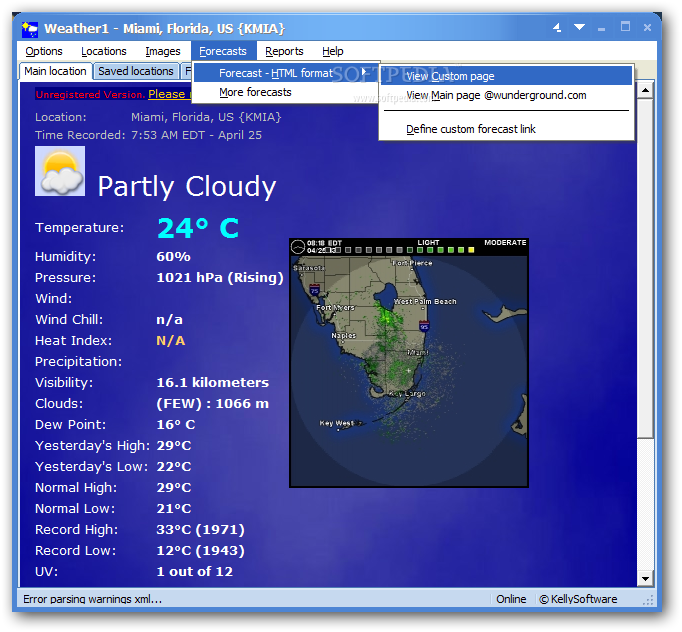Click the Partly Cloudy weather icon
The width and height of the screenshot is (682, 632).
(60, 171)
